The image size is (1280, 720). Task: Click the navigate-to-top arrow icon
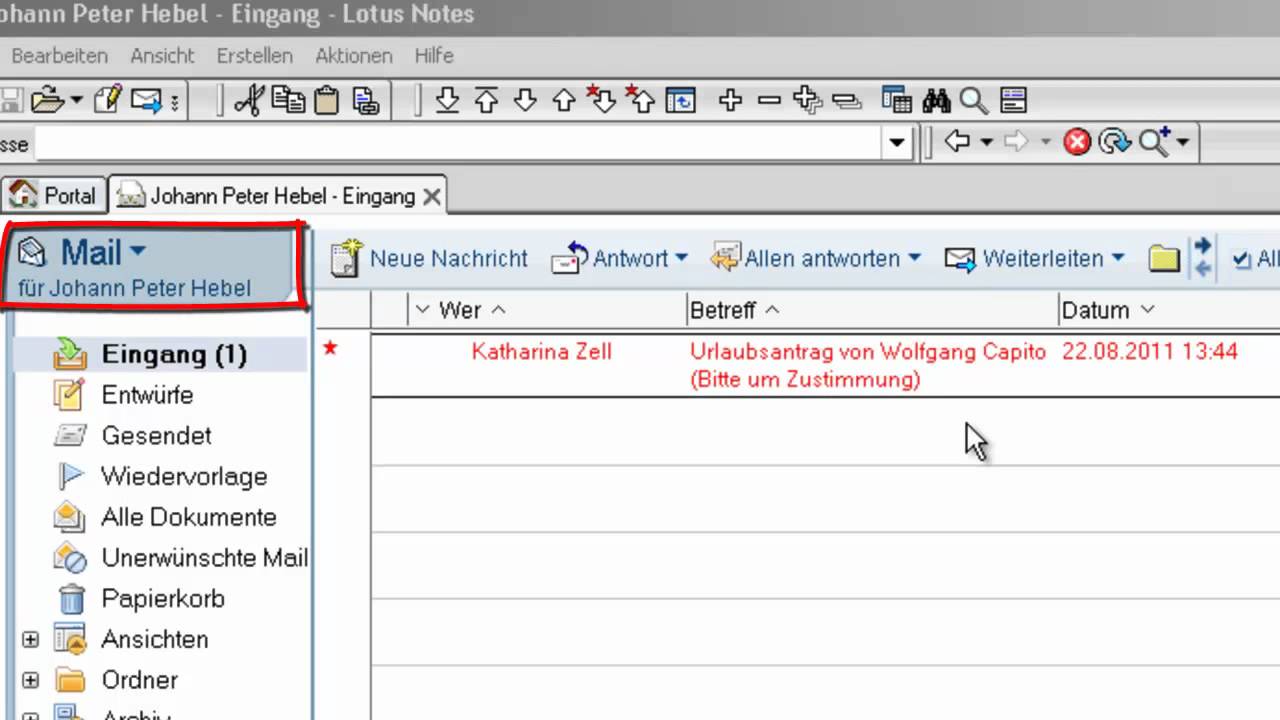tap(486, 100)
